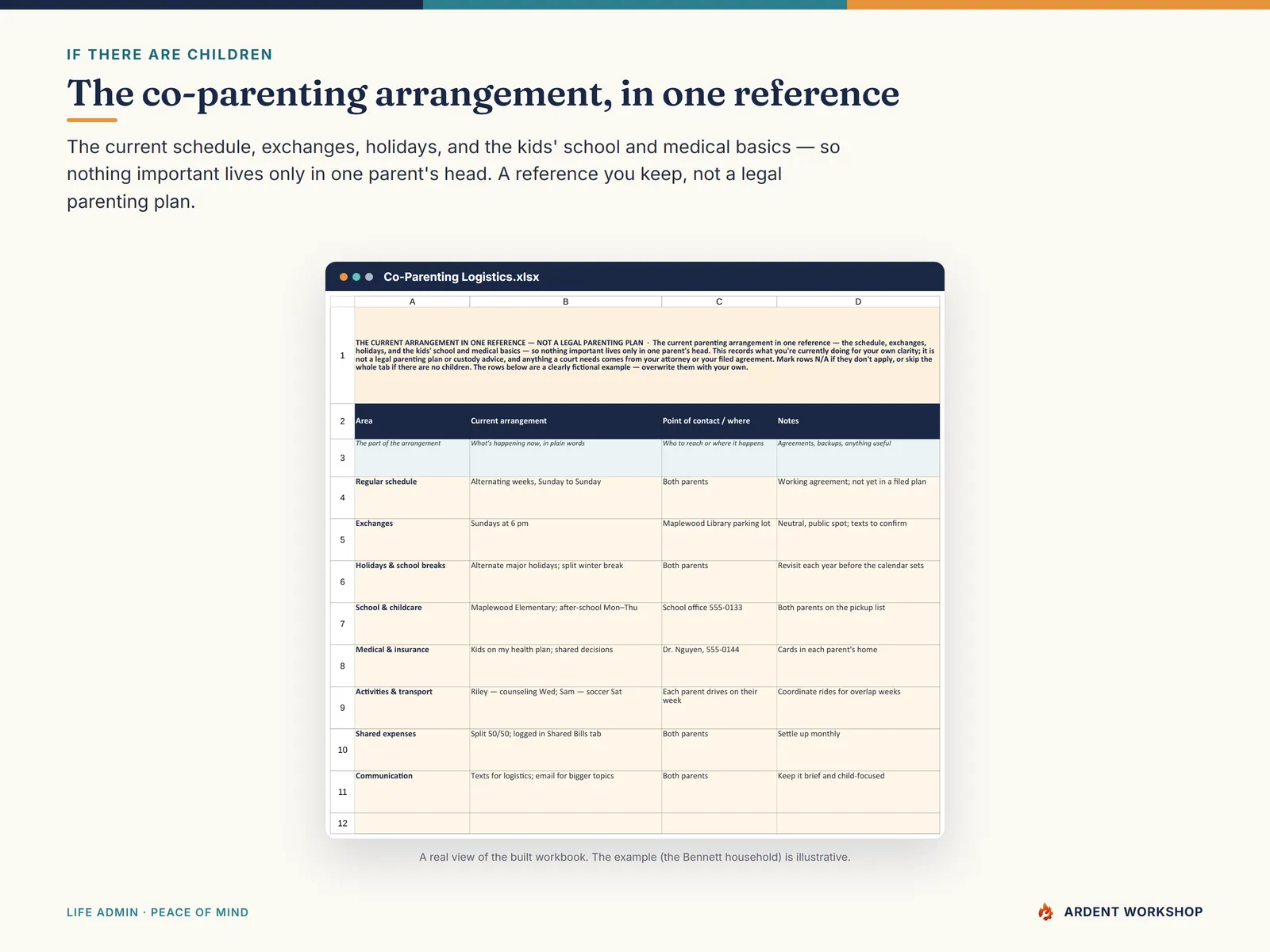The width and height of the screenshot is (1270, 952).
Task: Click the 'Area' header cell
Action: [x=412, y=421]
